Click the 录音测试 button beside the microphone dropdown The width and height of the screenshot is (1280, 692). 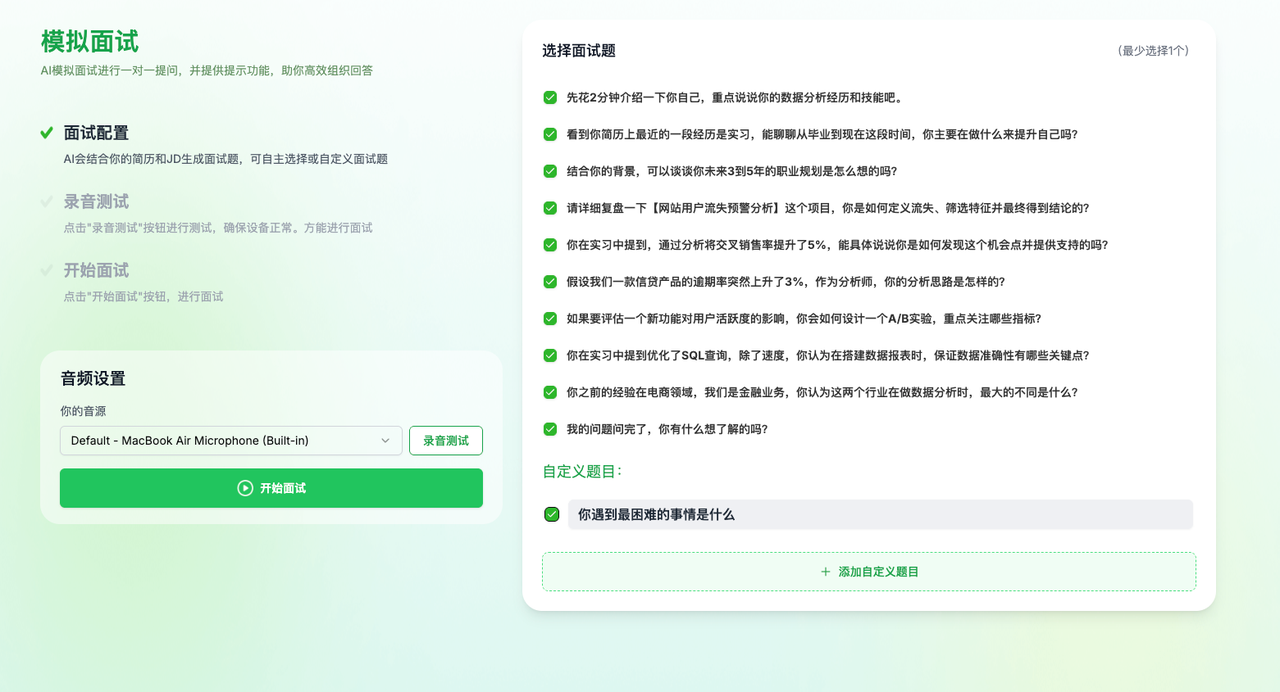click(445, 440)
